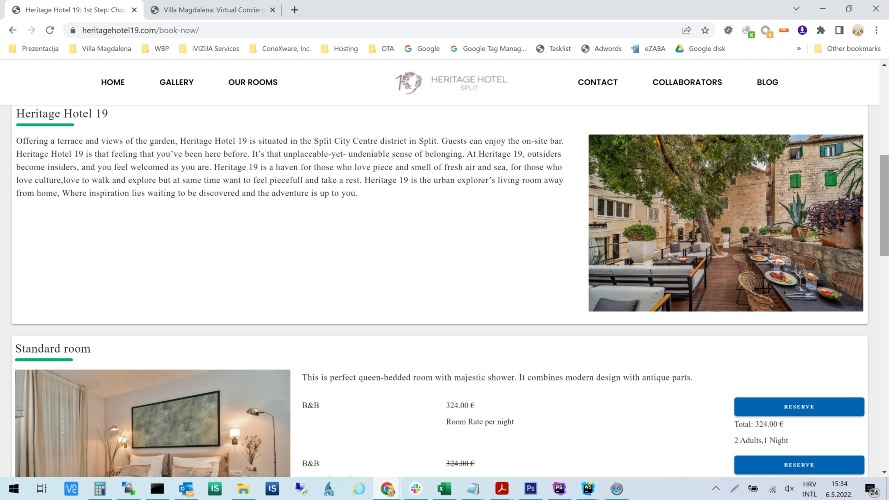
Task: Open the Tasklist bookmark
Action: (553, 49)
